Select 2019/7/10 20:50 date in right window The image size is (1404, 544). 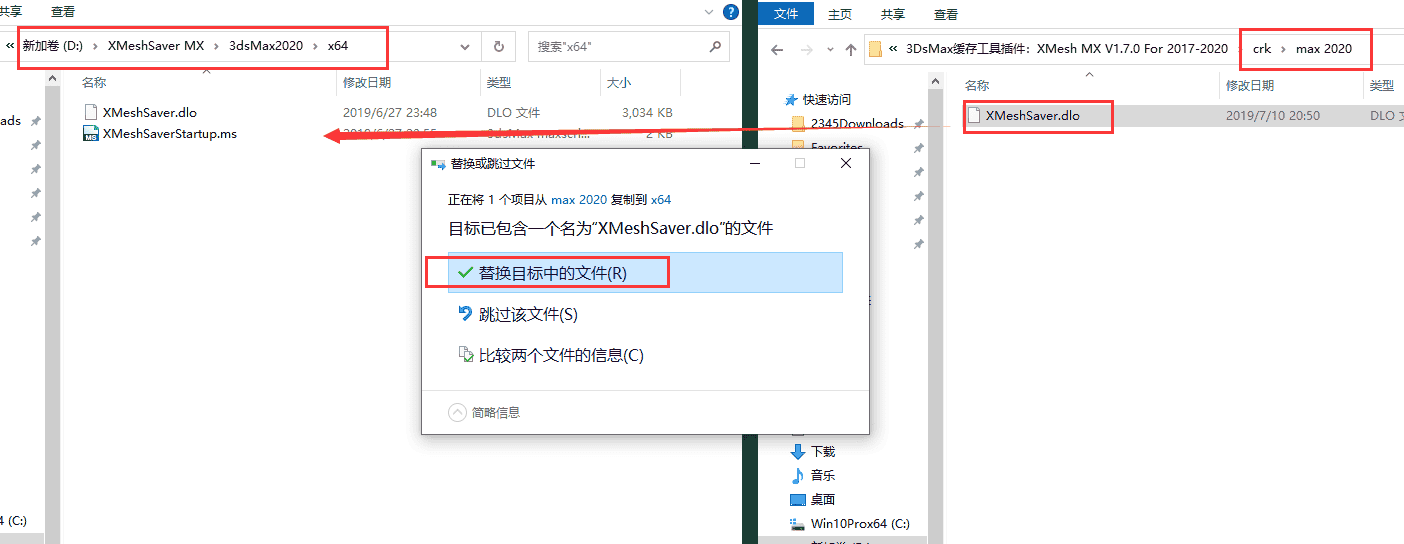coord(1273,115)
